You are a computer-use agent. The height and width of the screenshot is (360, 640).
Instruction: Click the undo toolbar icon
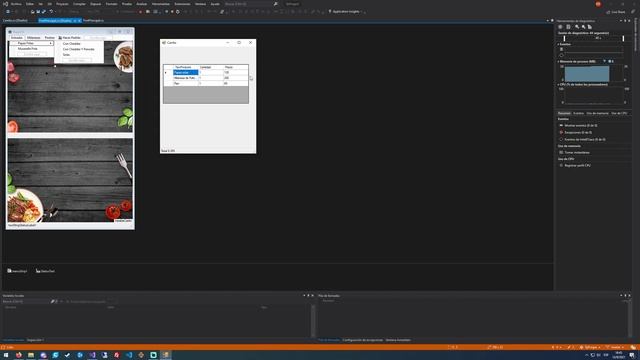(51, 11)
